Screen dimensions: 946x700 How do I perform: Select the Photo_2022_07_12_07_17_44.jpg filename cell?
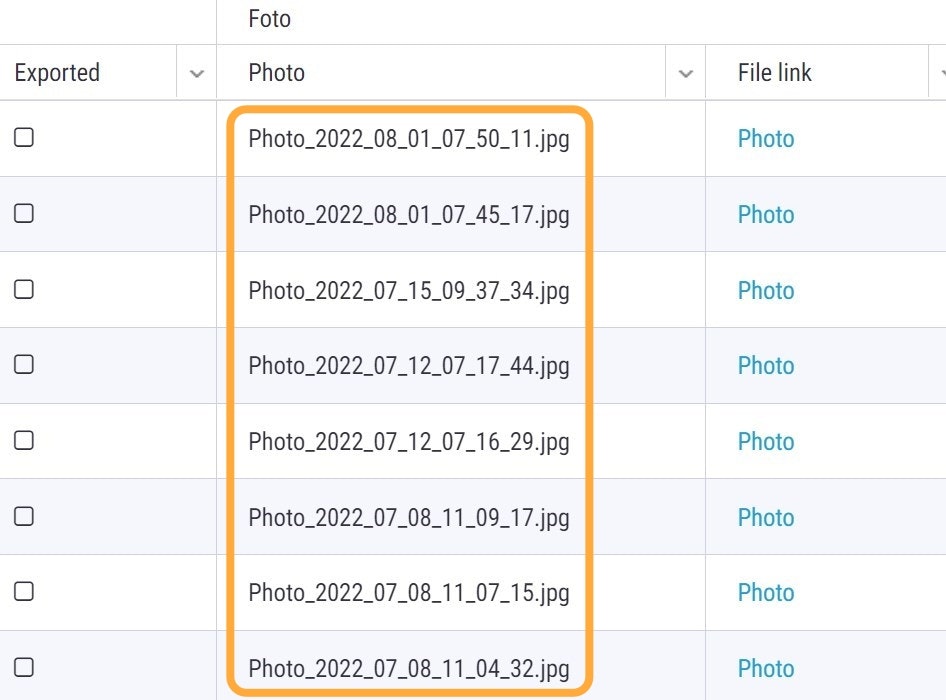click(409, 366)
